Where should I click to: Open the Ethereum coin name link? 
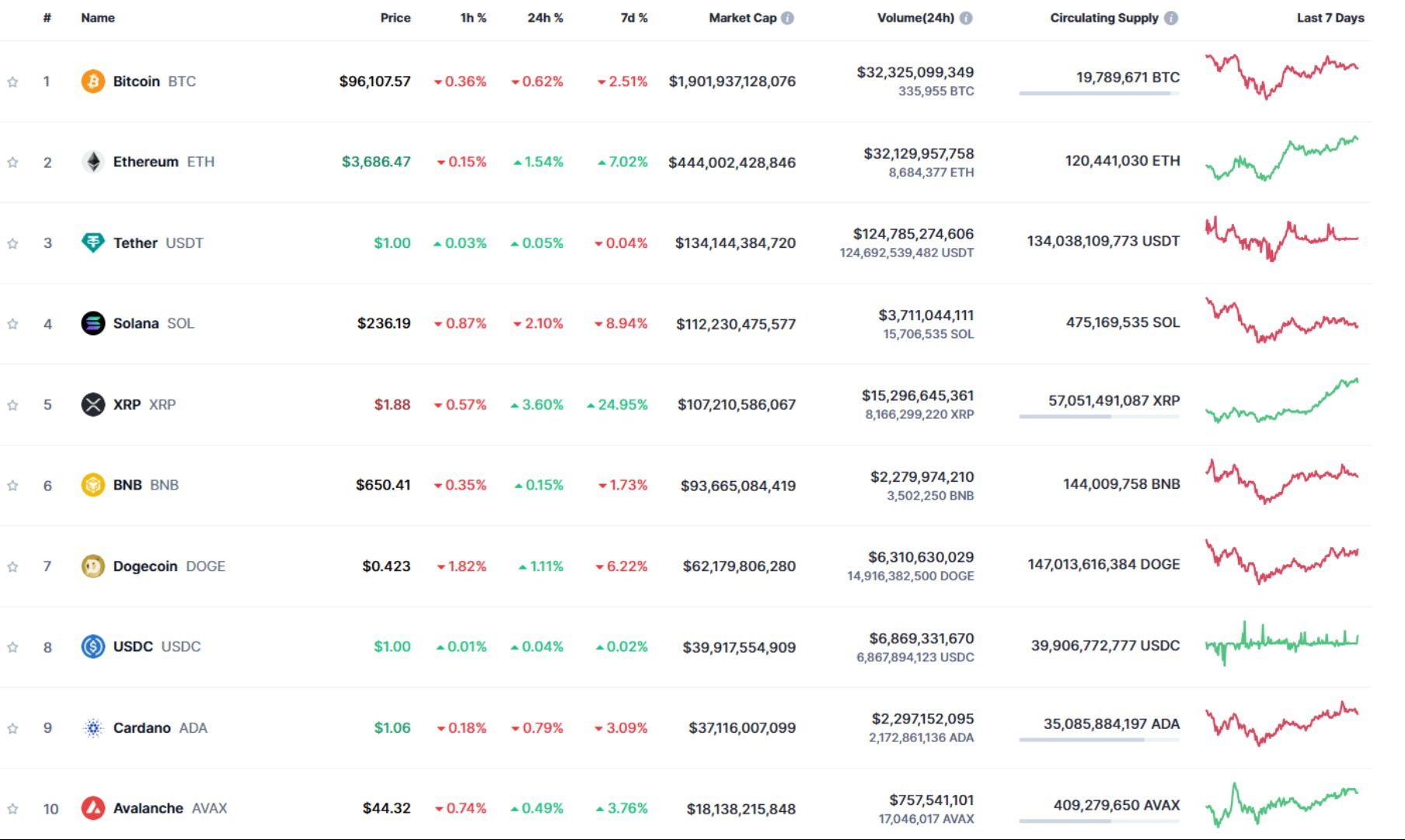145,162
